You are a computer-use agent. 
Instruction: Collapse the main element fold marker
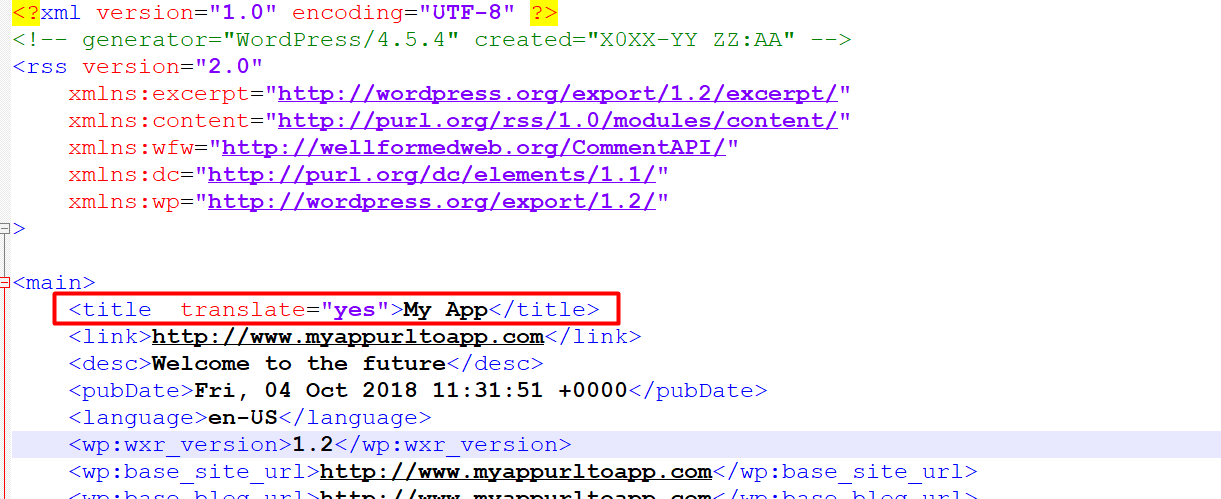point(4,283)
